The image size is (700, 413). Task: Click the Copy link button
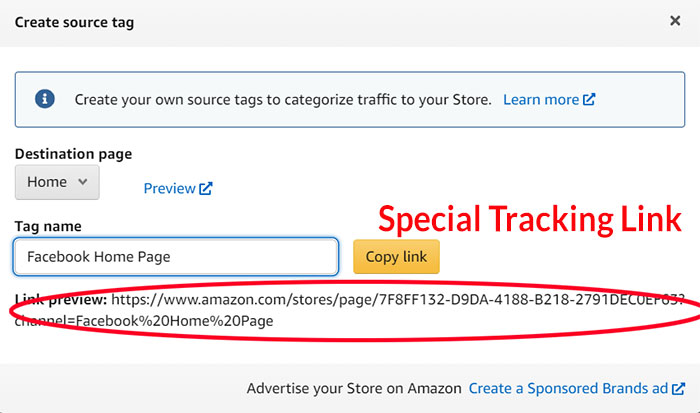(396, 257)
